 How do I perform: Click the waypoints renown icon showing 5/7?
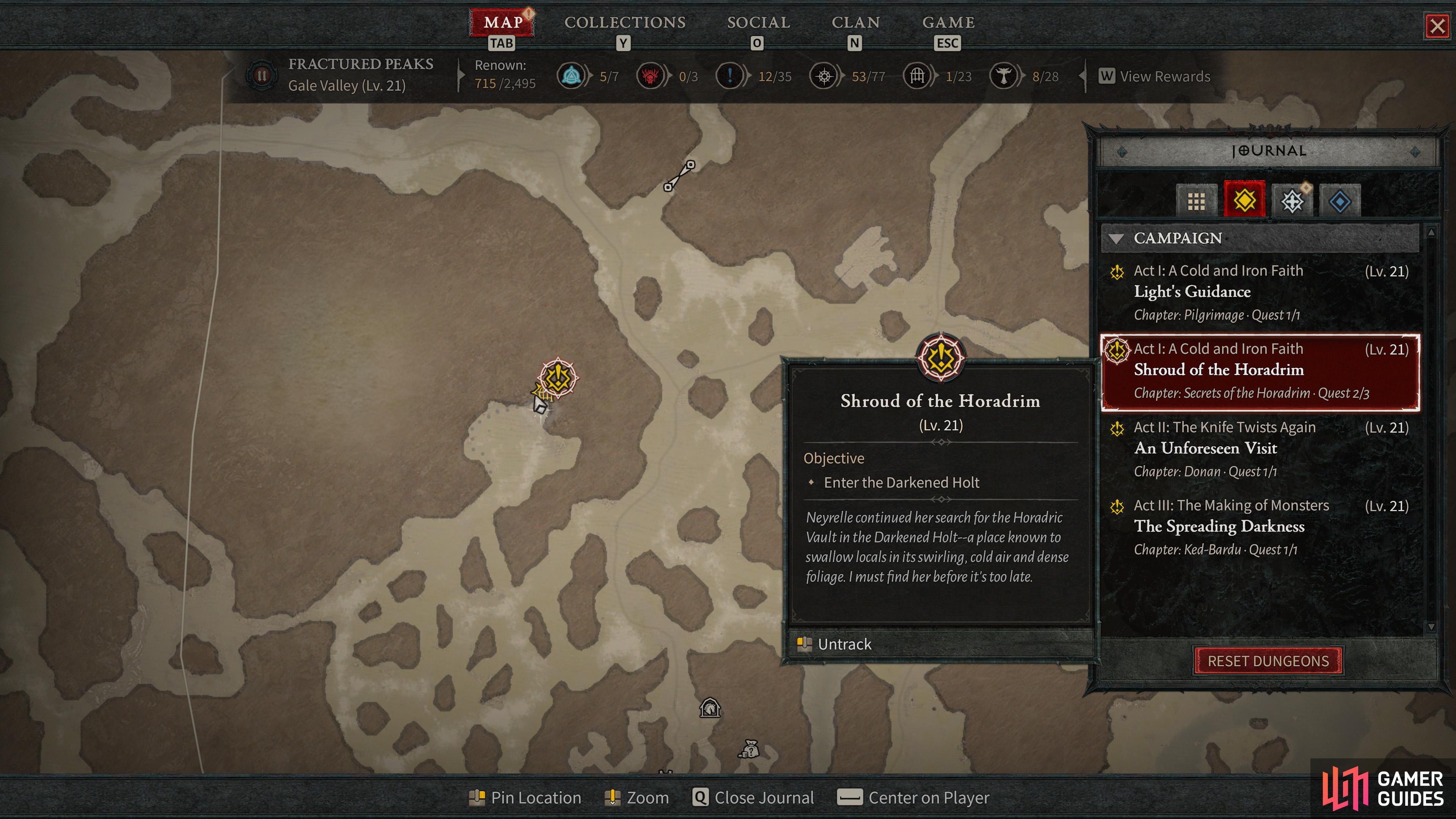(572, 76)
